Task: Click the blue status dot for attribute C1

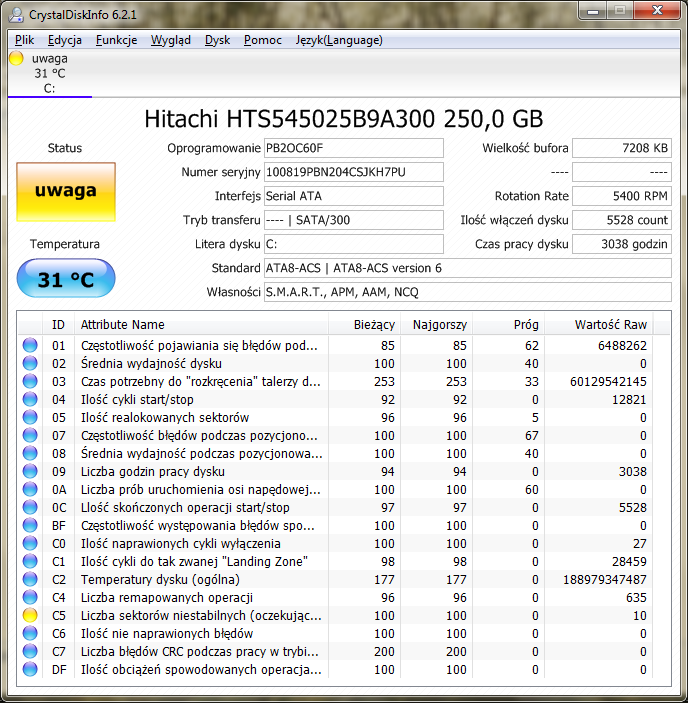Action: pos(30,561)
